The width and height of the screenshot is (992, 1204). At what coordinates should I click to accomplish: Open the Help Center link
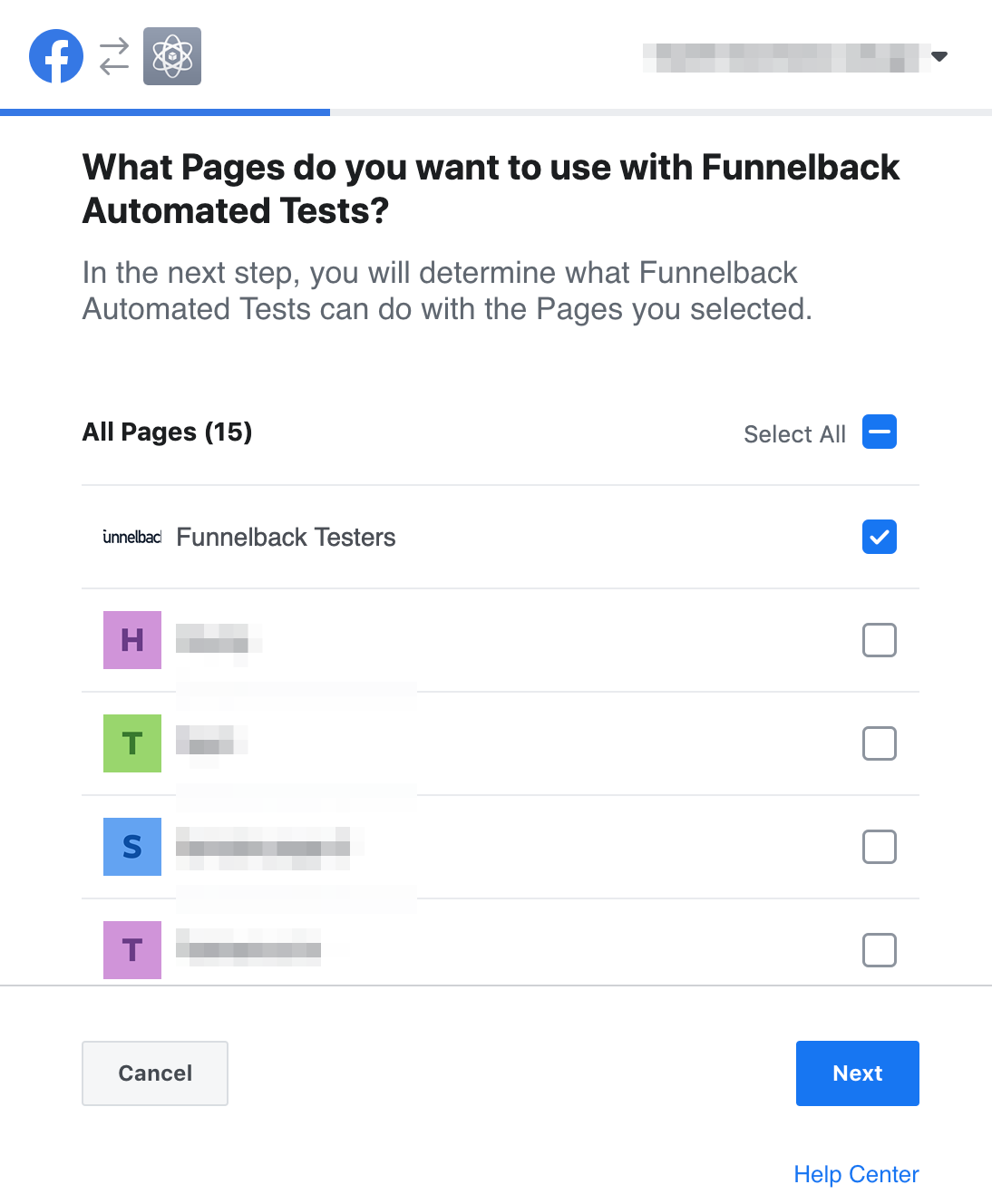(855, 1173)
